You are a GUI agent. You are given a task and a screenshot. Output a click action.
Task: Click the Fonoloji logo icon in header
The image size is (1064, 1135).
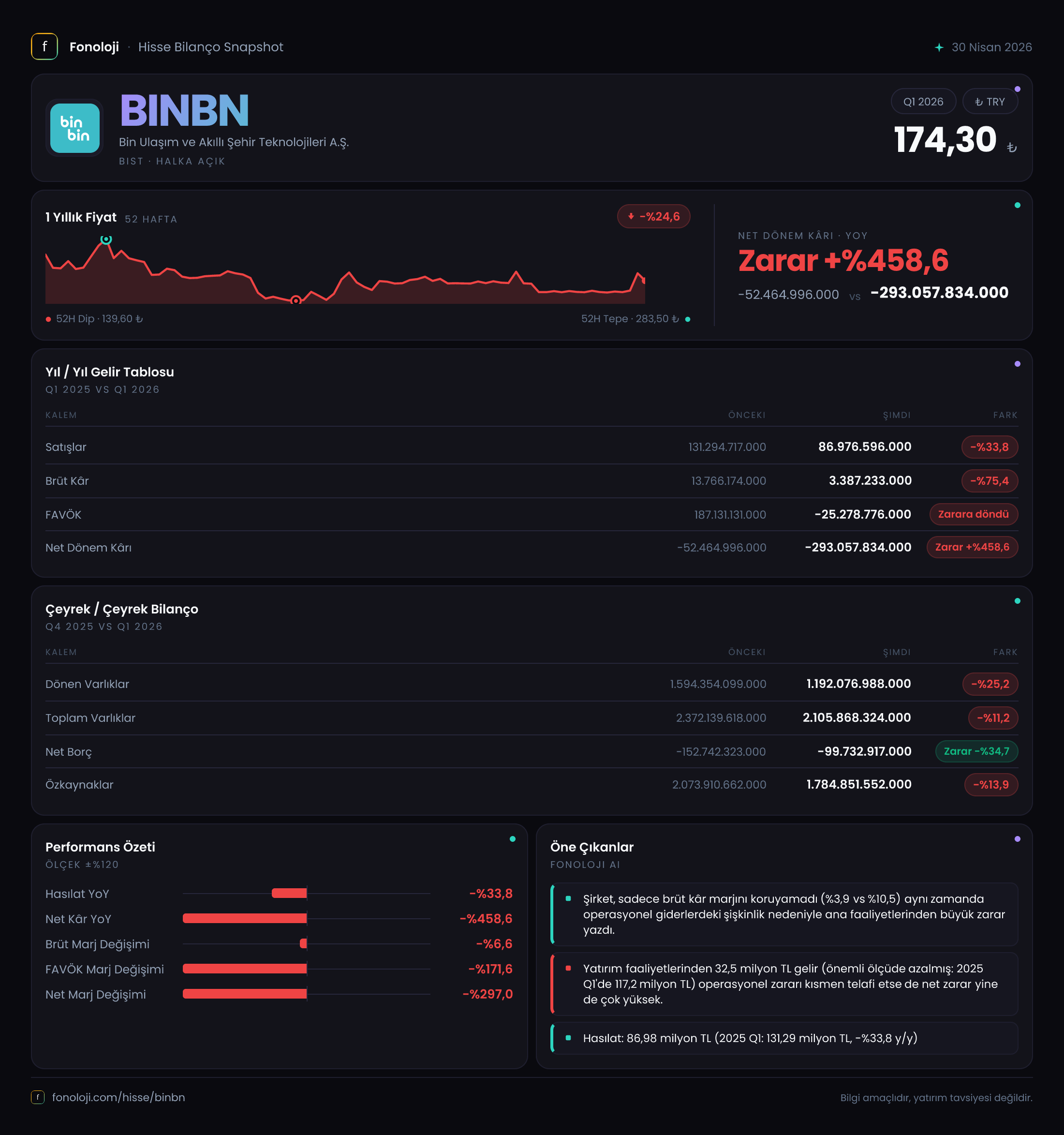[x=44, y=47]
